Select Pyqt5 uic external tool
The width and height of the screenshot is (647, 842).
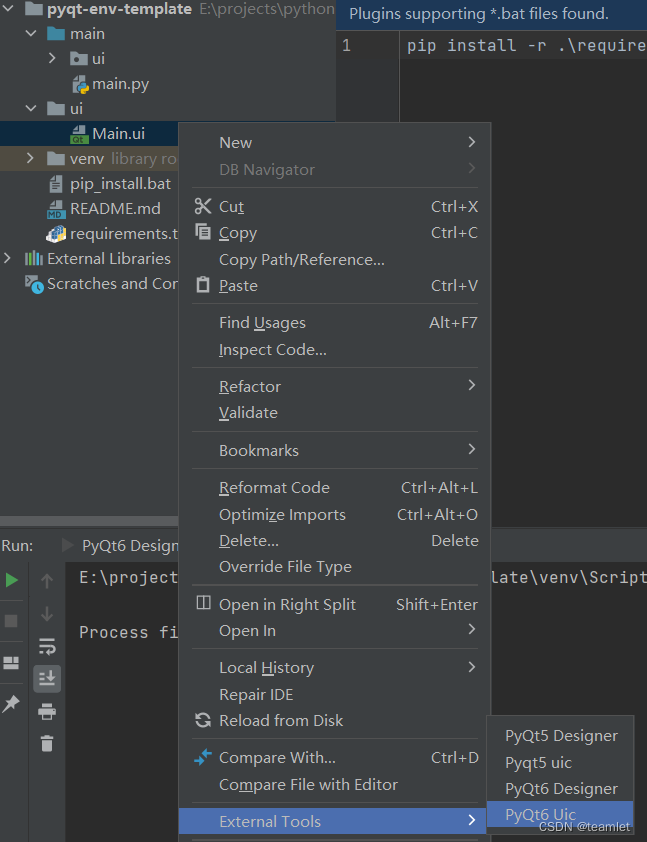coord(560,763)
